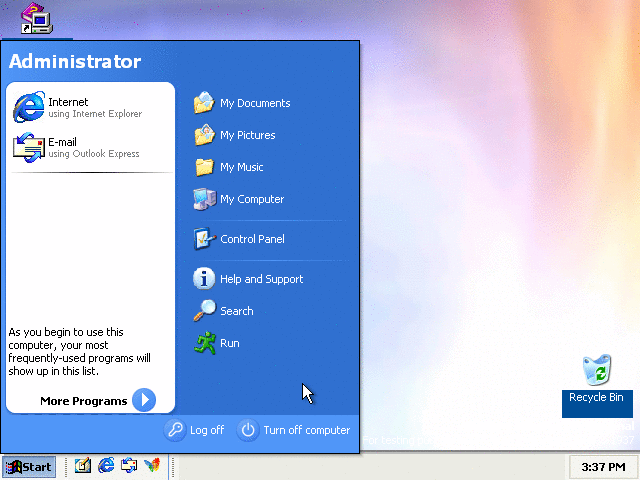Click the More Programs label
The width and height of the screenshot is (640, 480).
(x=84, y=401)
